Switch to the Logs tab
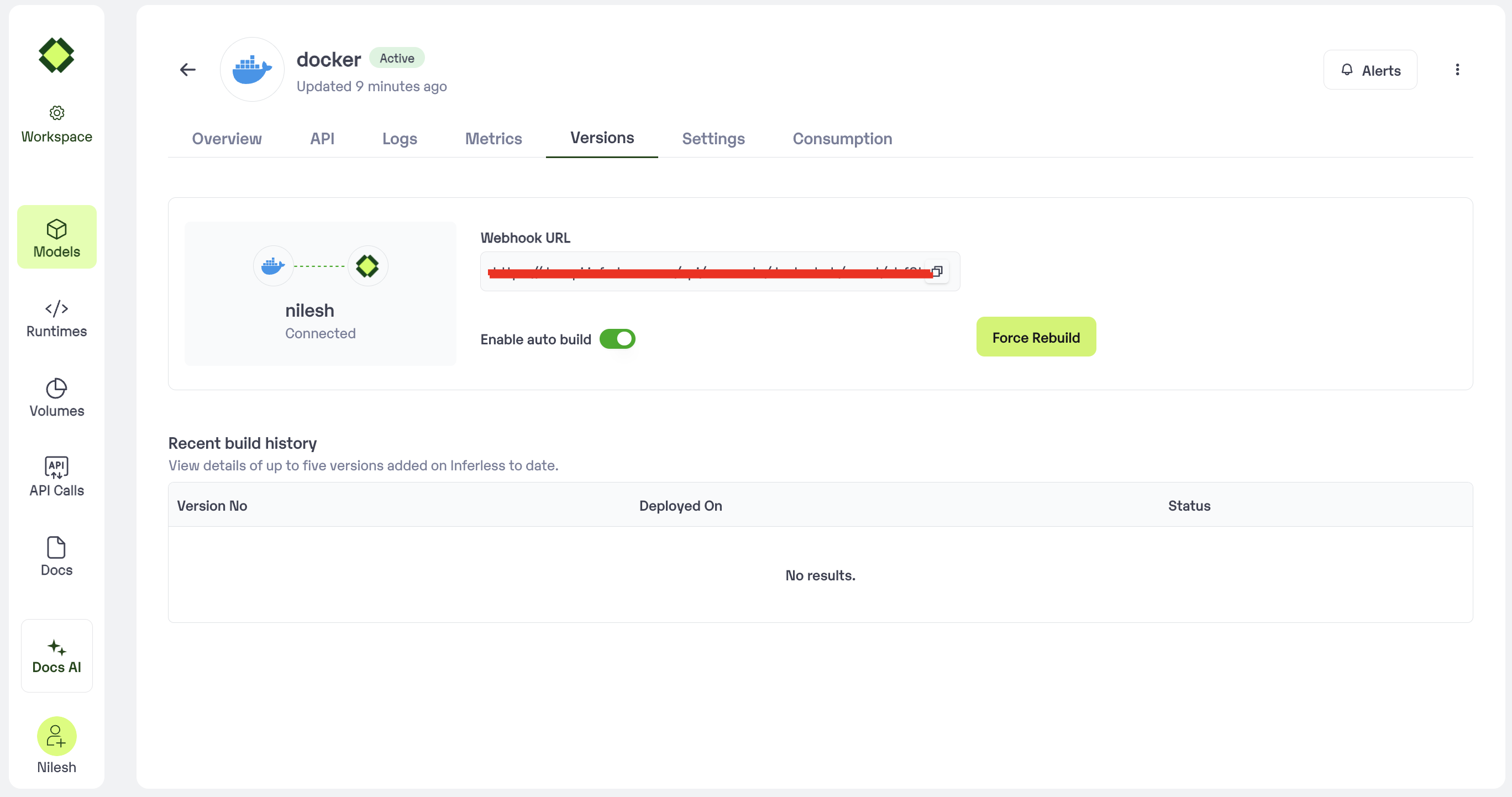 click(x=399, y=139)
